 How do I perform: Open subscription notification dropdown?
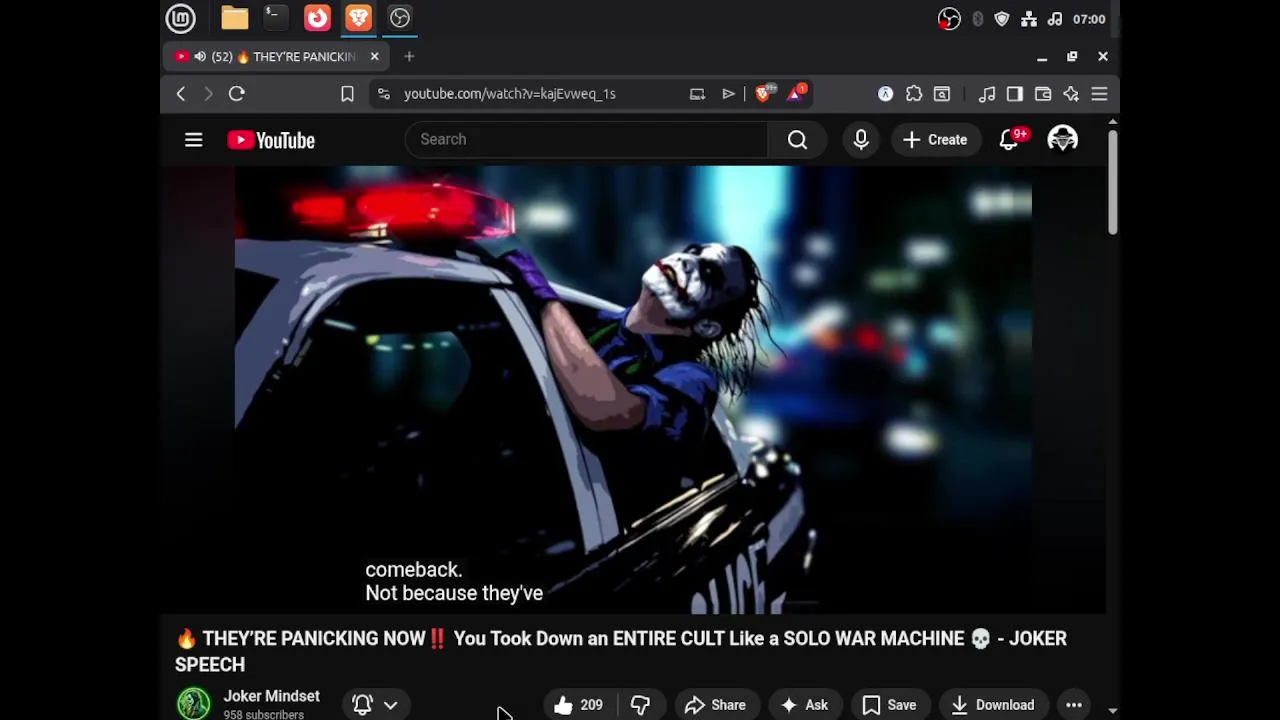click(x=376, y=704)
